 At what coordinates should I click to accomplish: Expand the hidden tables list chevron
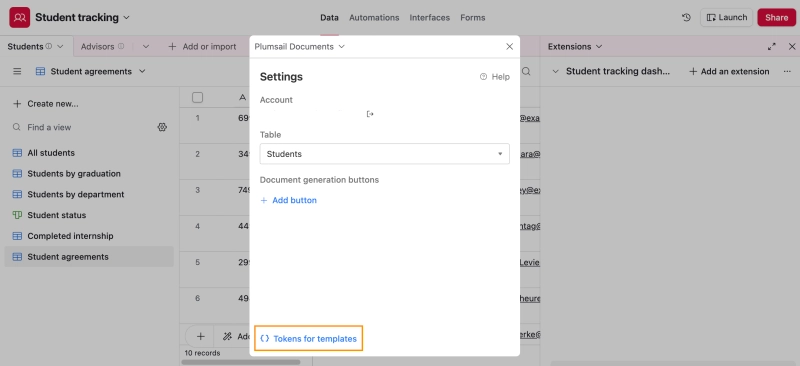pos(146,46)
